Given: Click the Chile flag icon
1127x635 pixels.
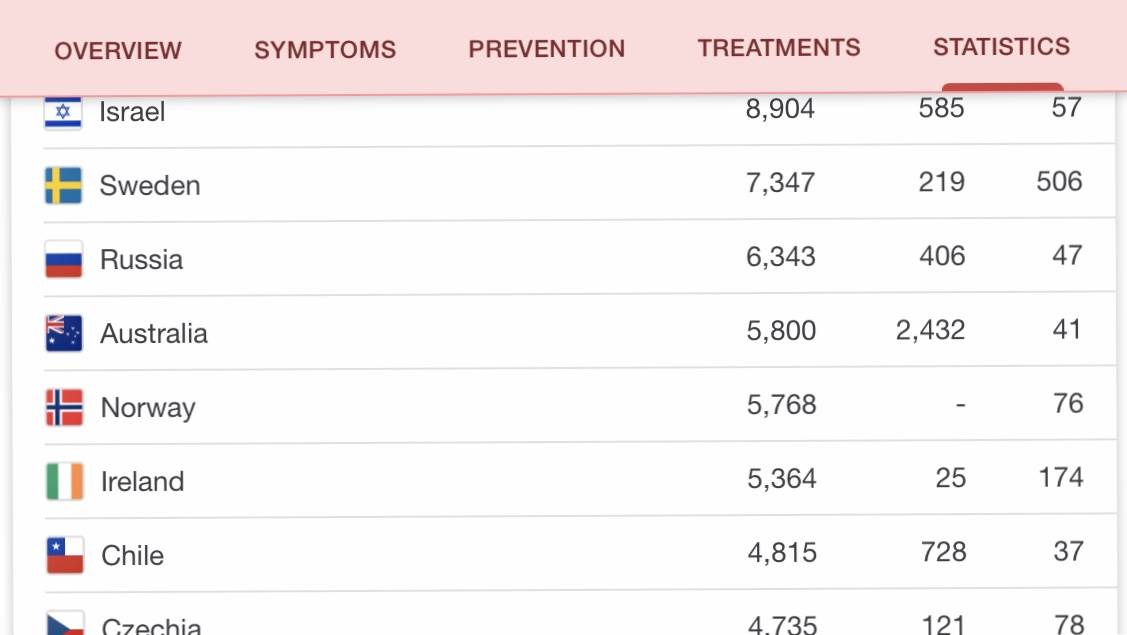Looking at the screenshot, I should pos(65,555).
